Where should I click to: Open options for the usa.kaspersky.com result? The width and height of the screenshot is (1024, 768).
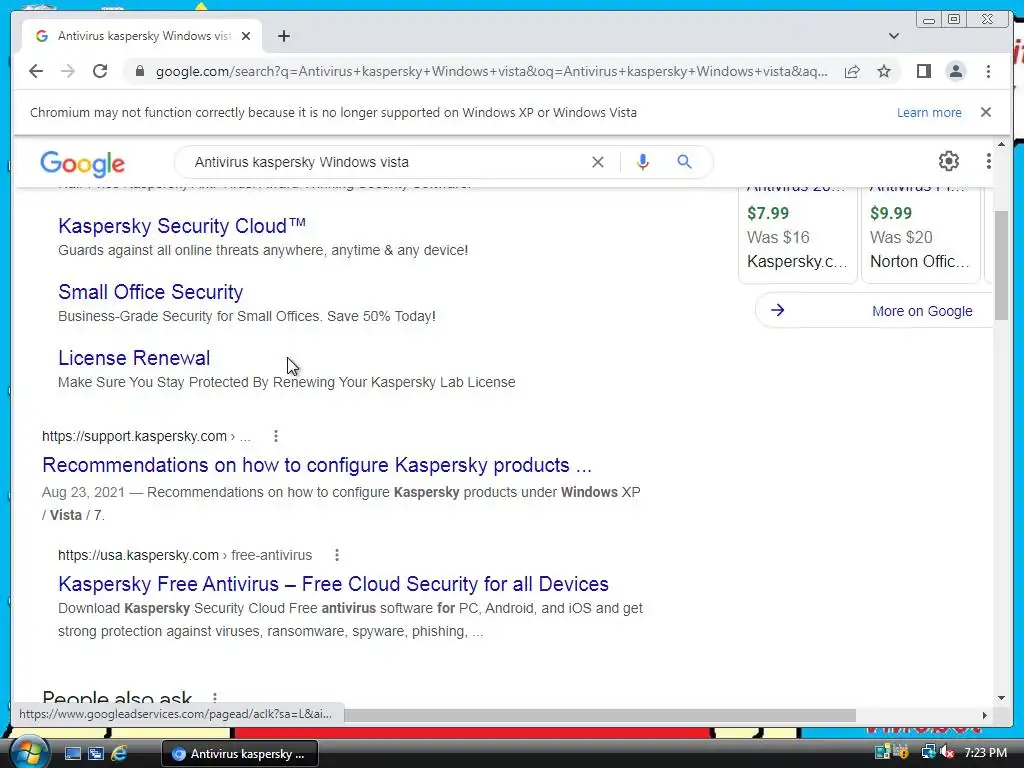point(337,555)
